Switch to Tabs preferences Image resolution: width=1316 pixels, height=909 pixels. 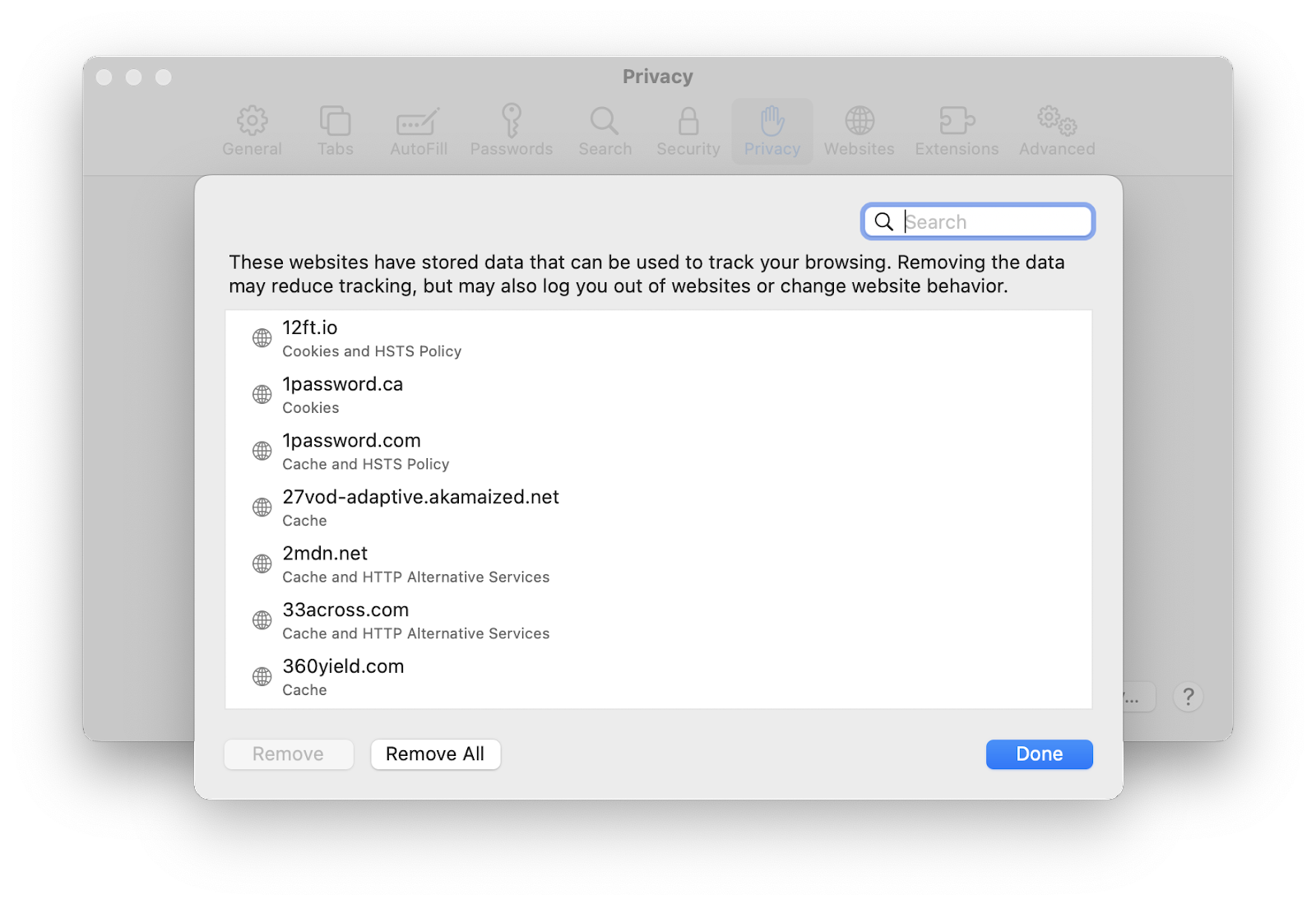click(x=335, y=130)
